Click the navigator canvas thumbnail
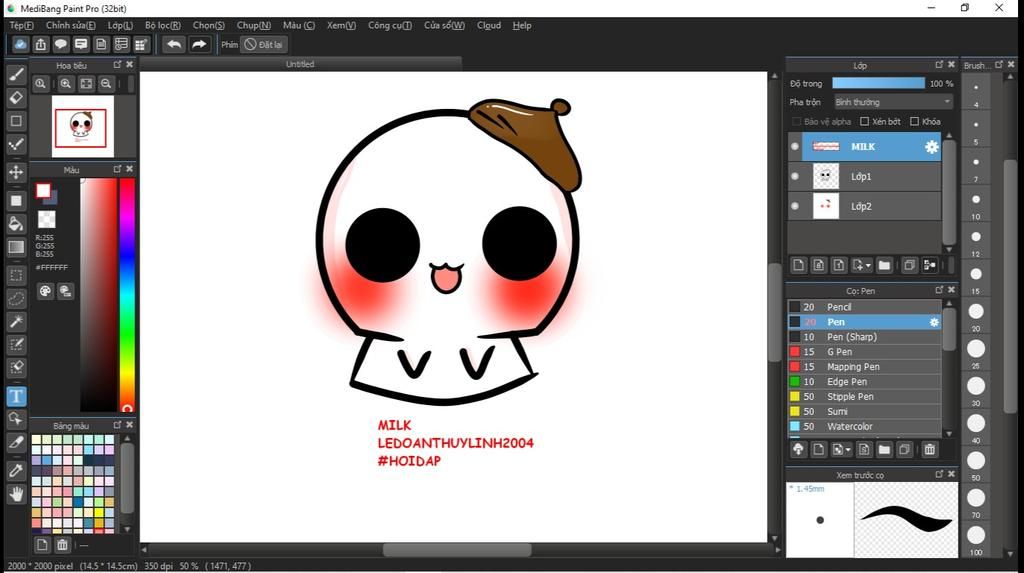Screen dimensions: 1024x573 click(x=82, y=127)
